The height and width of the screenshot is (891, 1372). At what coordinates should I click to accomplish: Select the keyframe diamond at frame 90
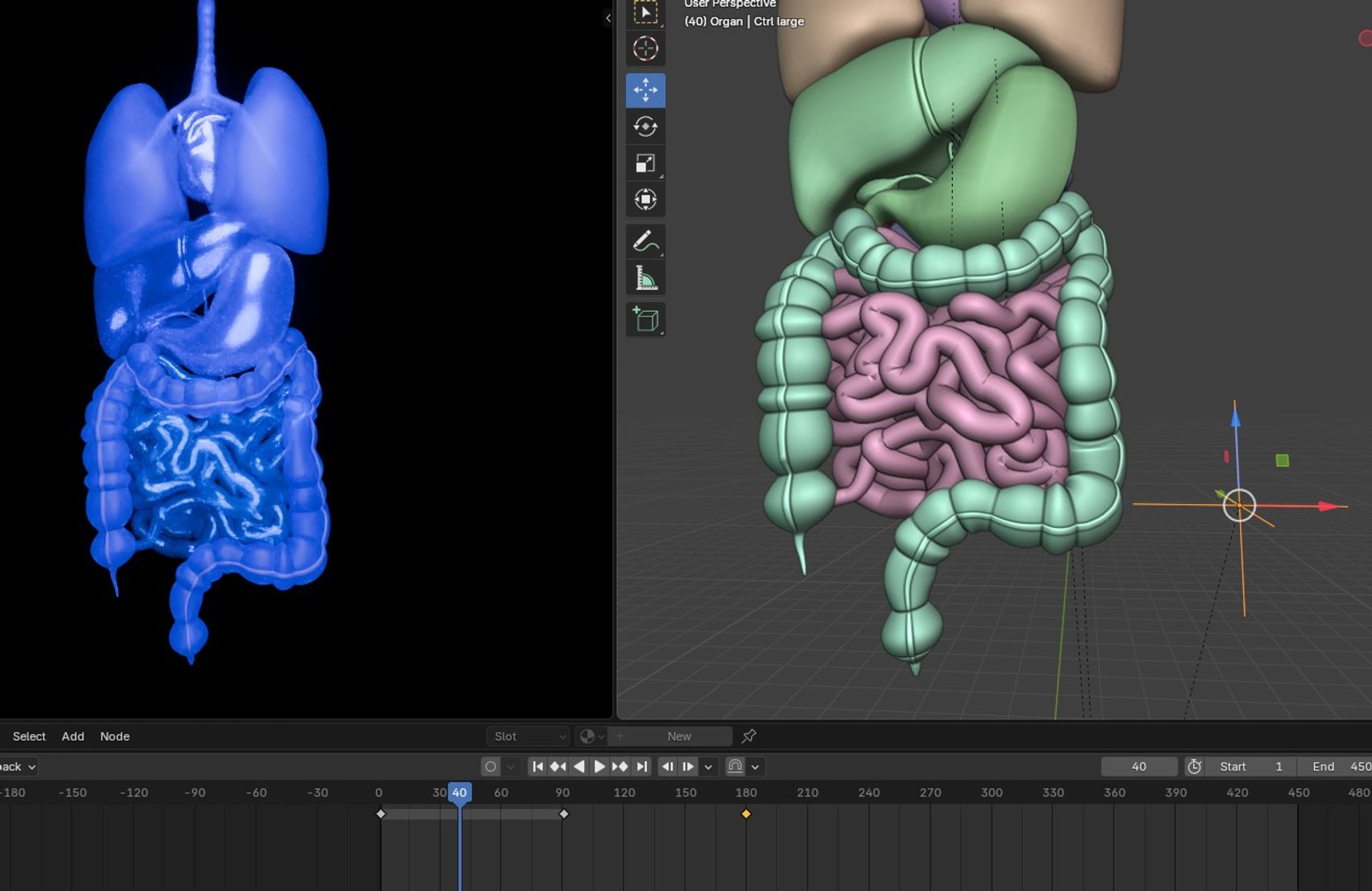pyautogui.click(x=563, y=814)
